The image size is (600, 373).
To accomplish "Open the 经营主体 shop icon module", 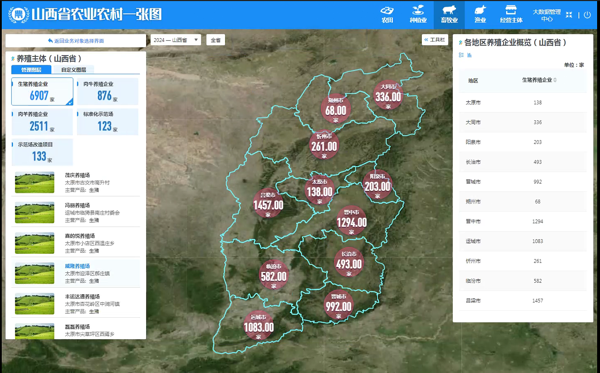I will 511,15.
